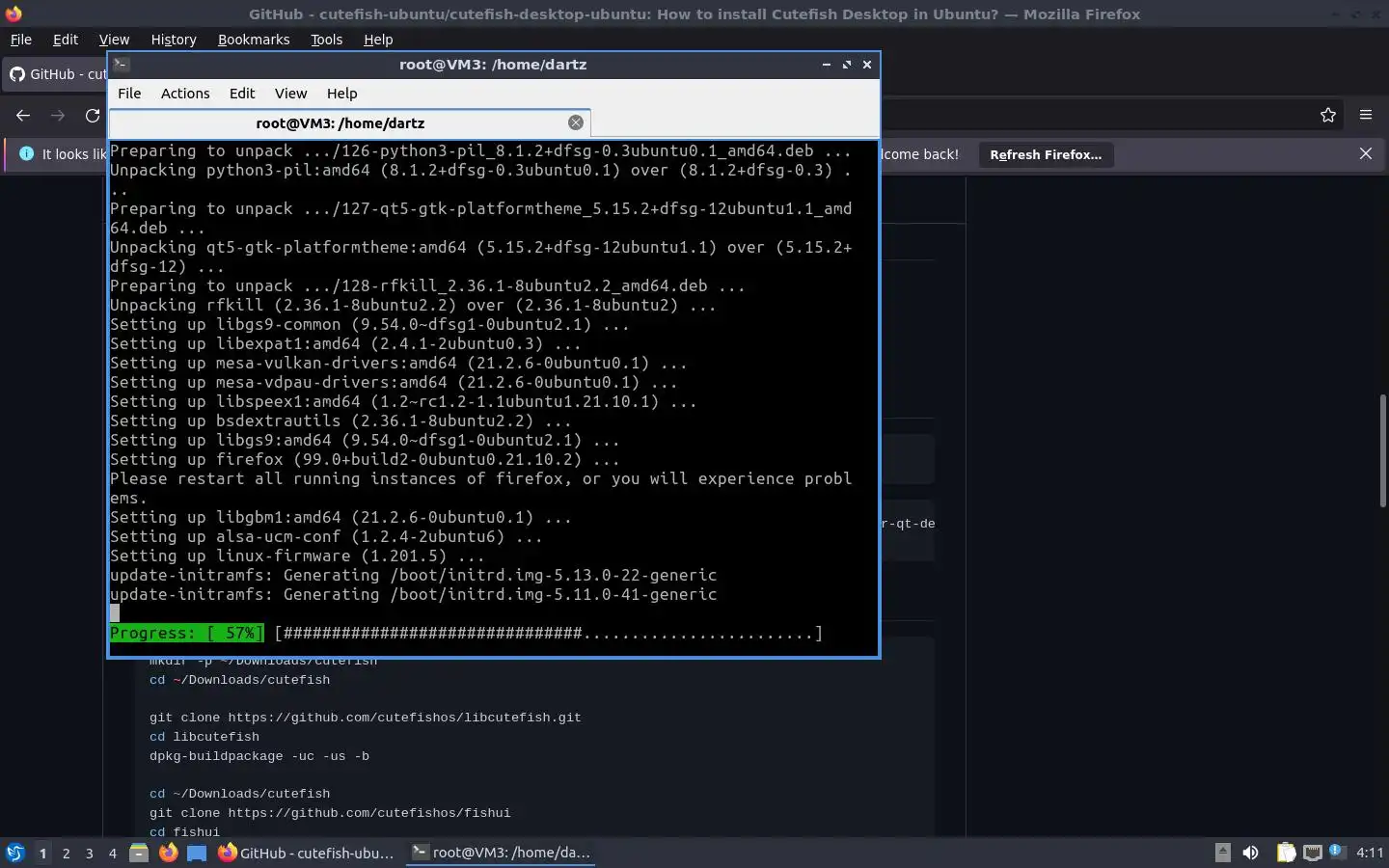Open terminal Help menu
This screenshot has height=868, width=1389.
341,94
